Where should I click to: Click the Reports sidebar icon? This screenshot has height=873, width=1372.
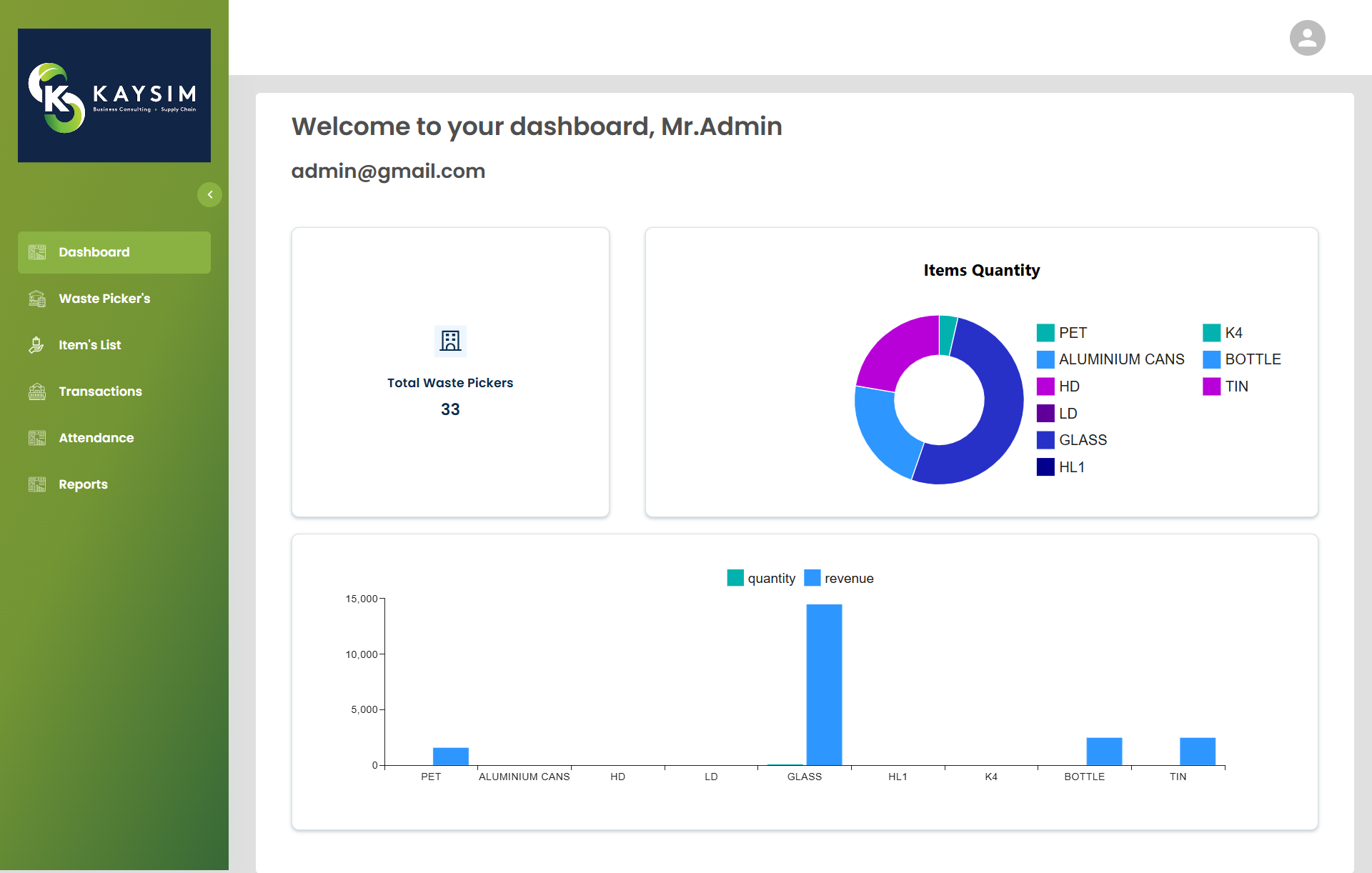[37, 484]
